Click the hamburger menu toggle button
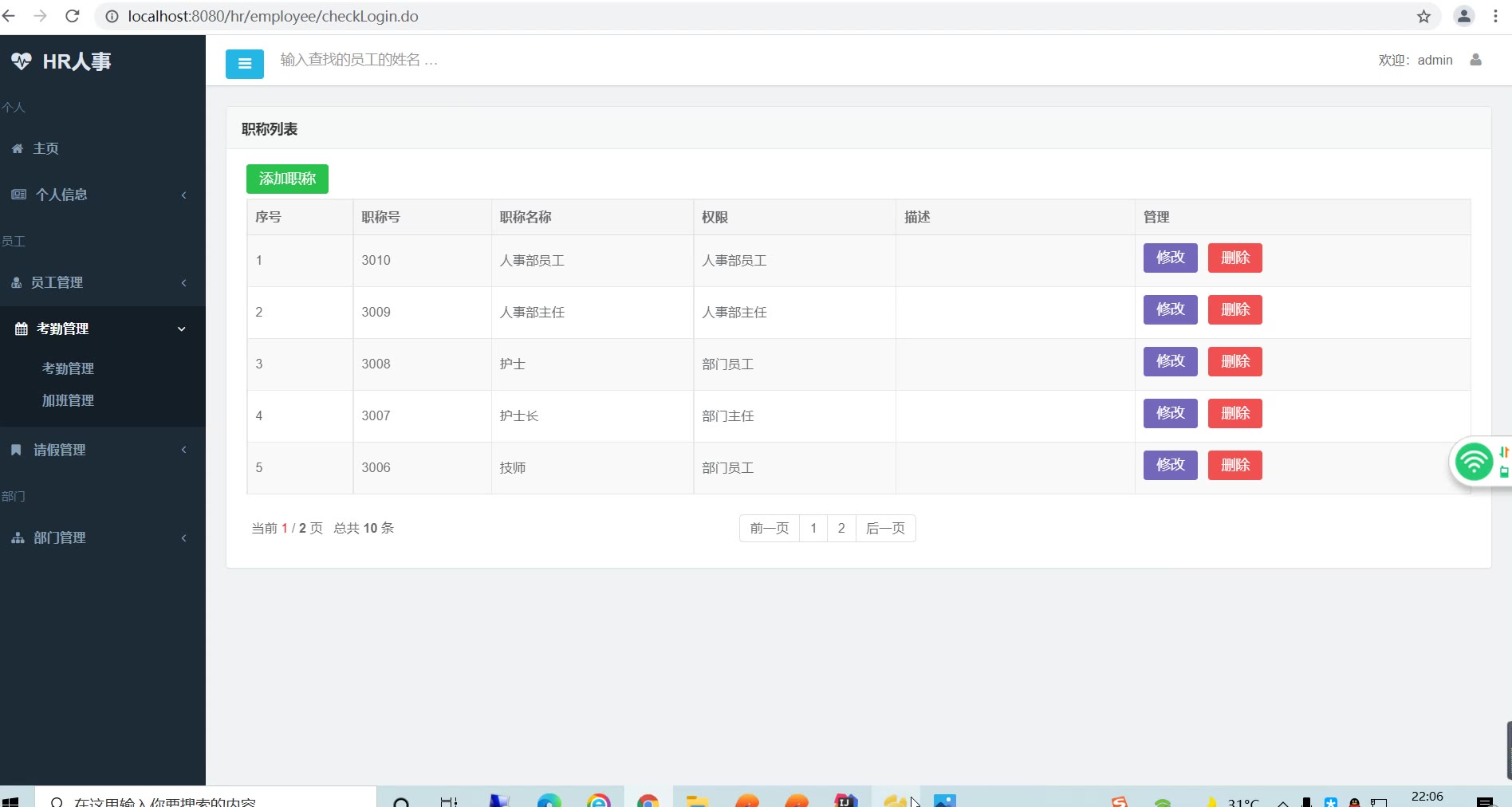Image resolution: width=1512 pixels, height=807 pixels. pos(244,64)
